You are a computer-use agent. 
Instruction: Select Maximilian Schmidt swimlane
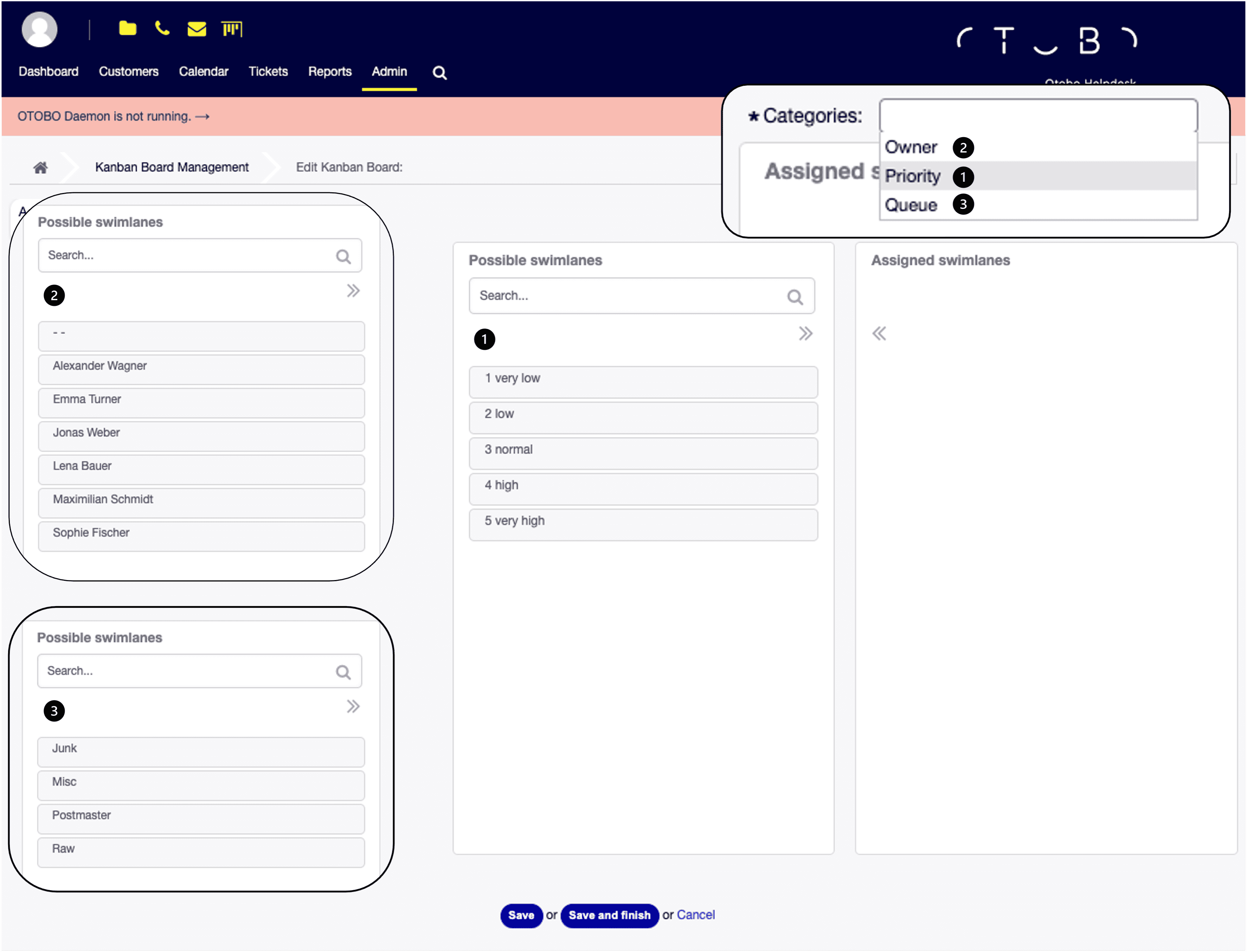pyautogui.click(x=201, y=503)
